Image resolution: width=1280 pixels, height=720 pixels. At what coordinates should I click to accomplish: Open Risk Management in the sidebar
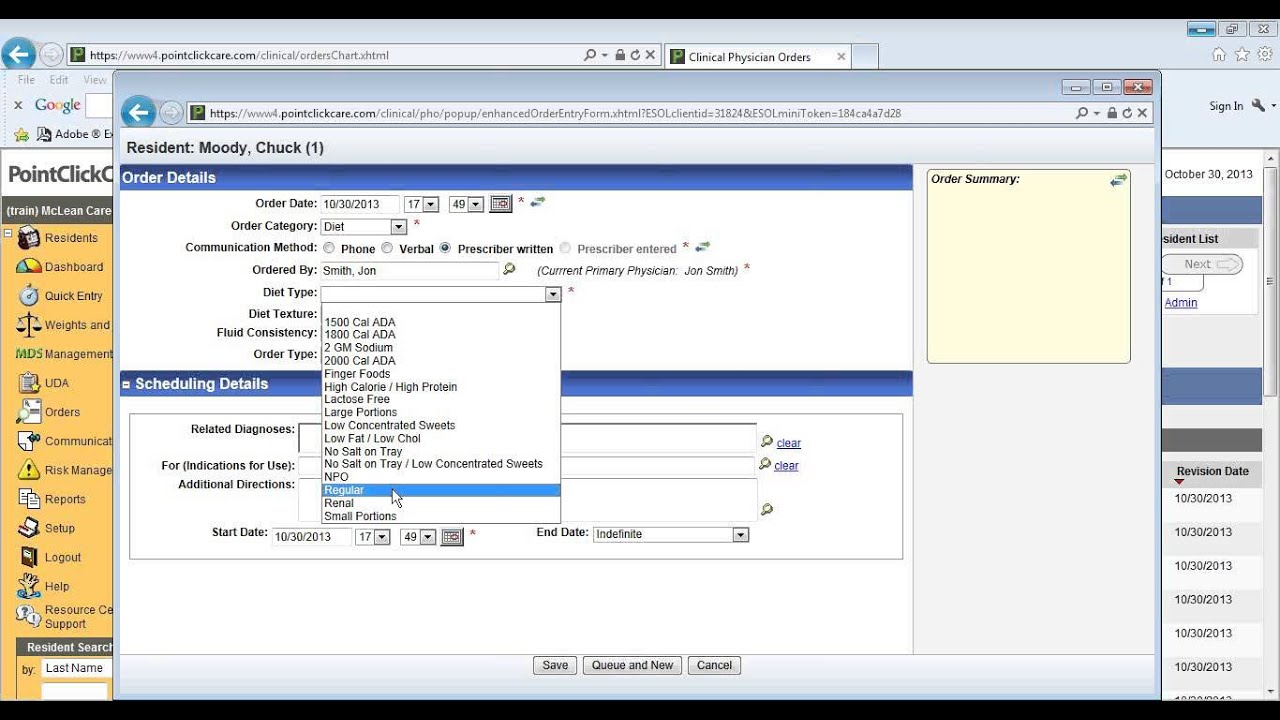point(78,470)
